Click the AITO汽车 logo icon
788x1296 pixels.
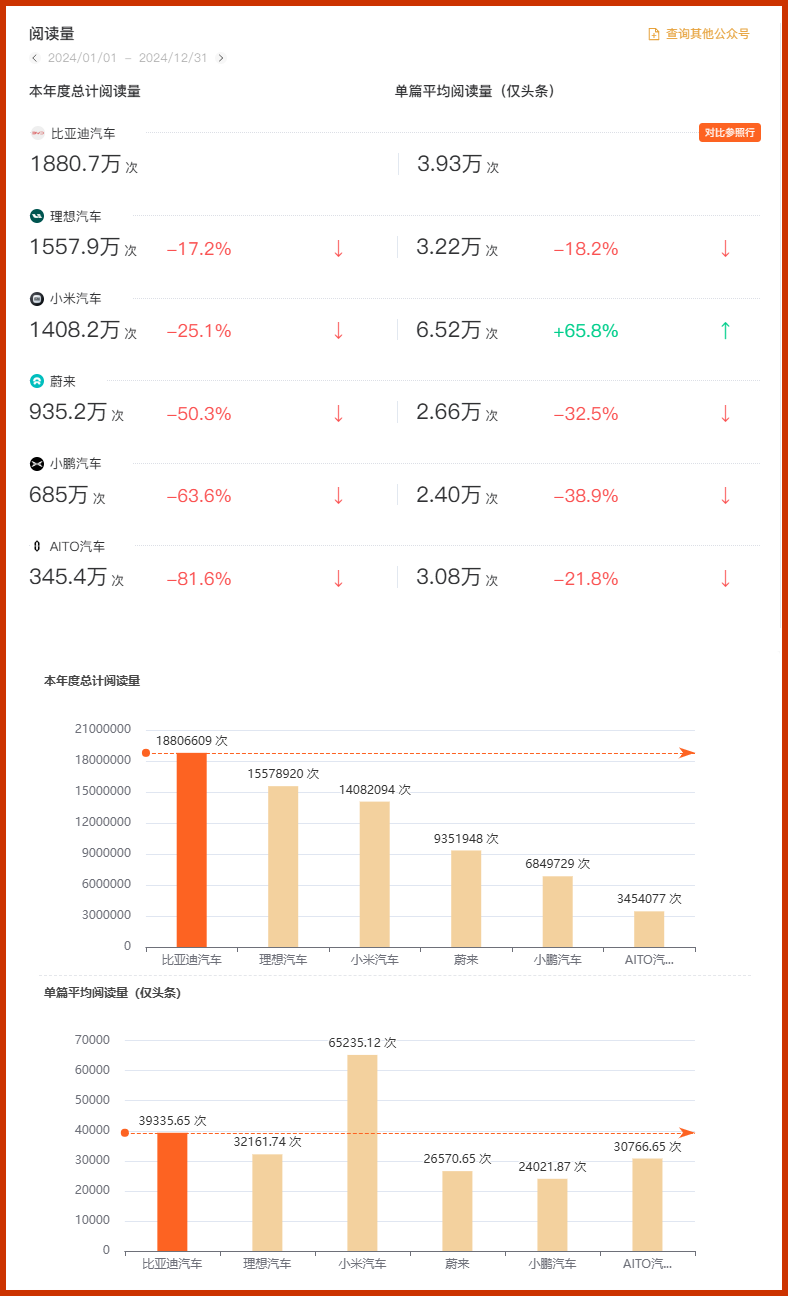(37, 547)
